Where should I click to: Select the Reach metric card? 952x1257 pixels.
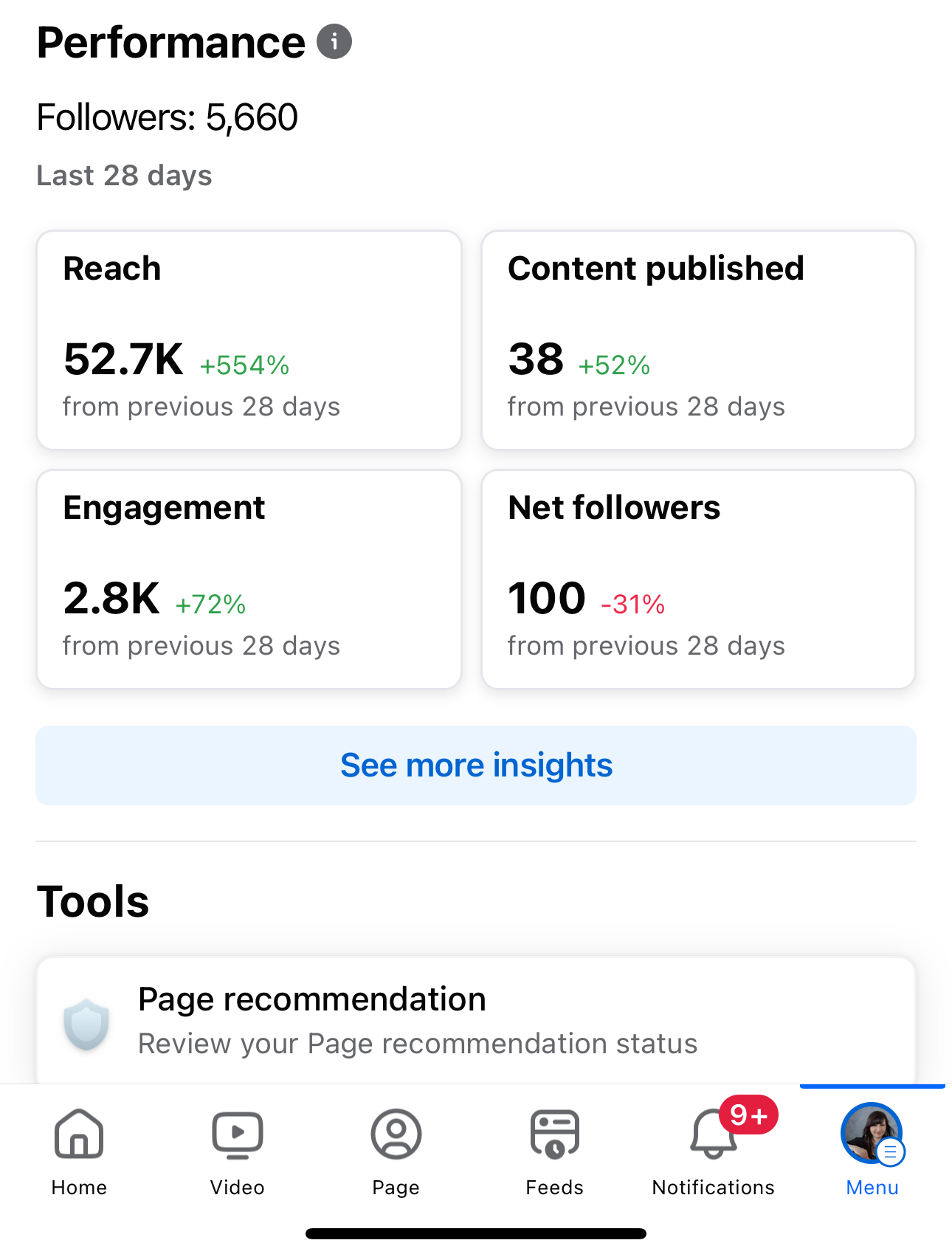(249, 340)
